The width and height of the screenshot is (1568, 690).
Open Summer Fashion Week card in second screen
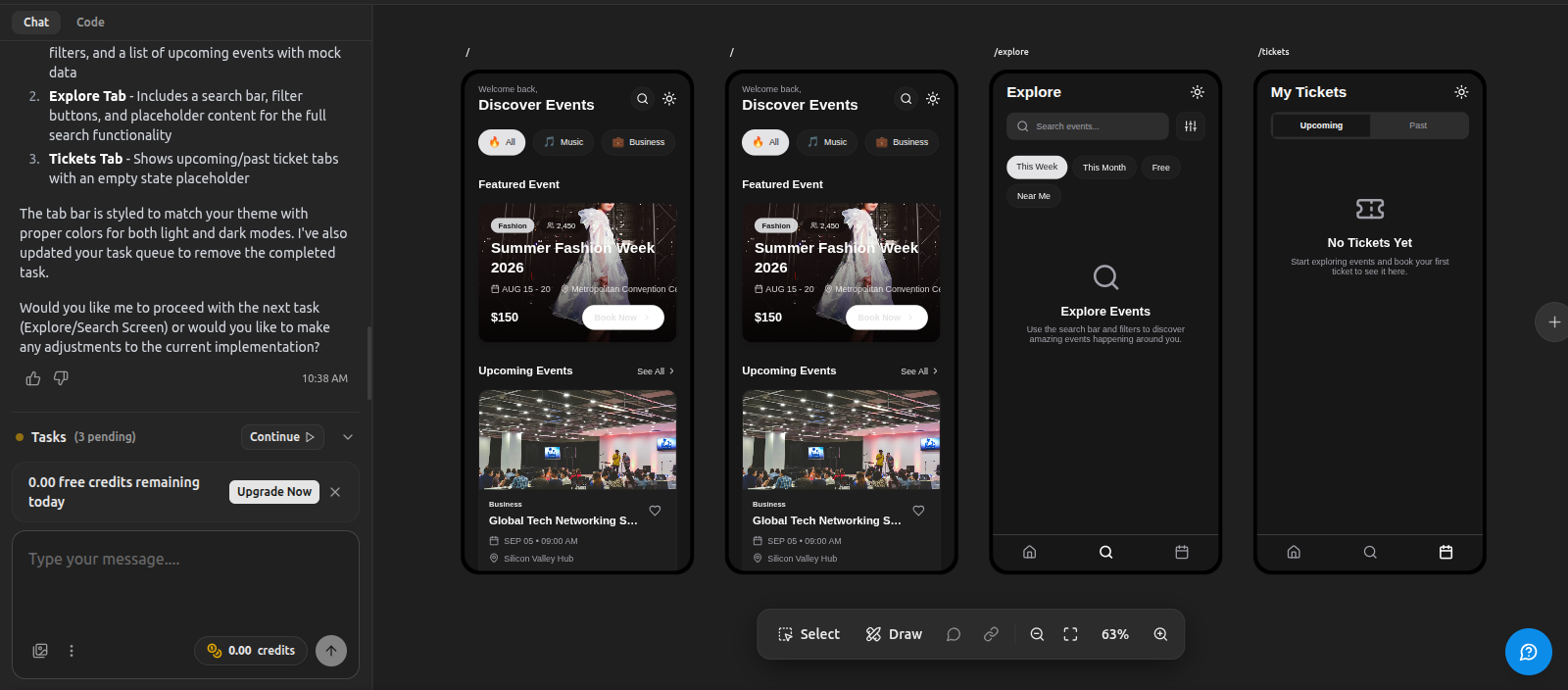coord(841,272)
